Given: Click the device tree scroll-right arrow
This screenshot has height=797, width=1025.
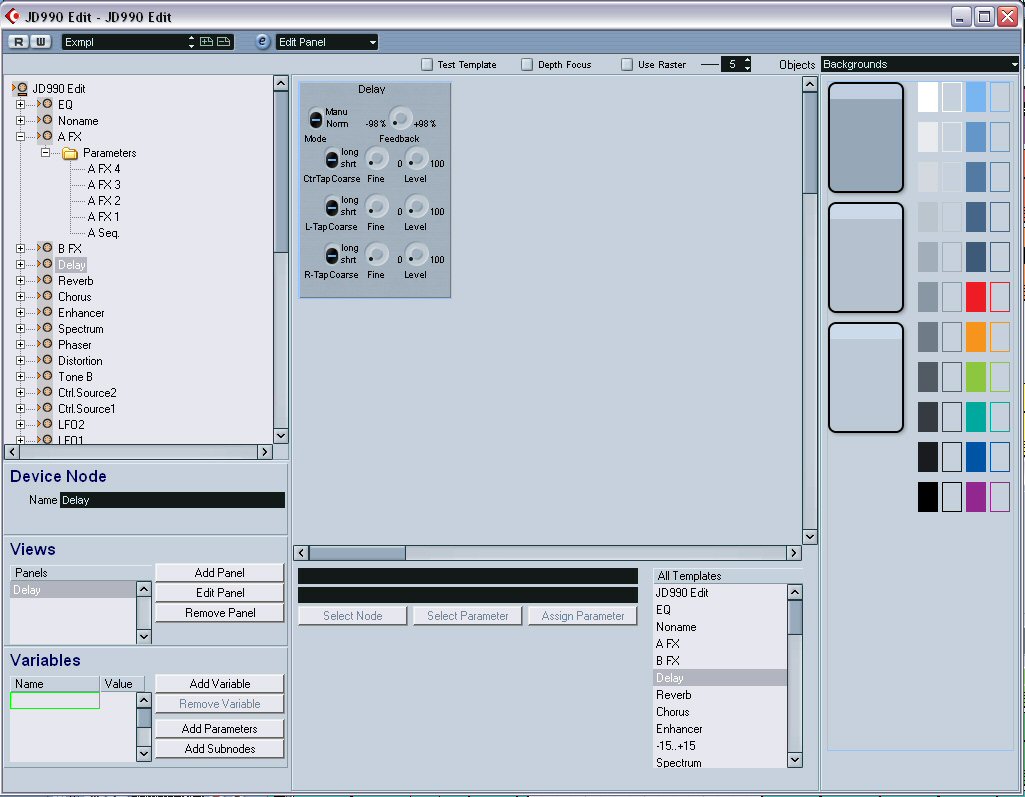Looking at the screenshot, I should point(264,452).
